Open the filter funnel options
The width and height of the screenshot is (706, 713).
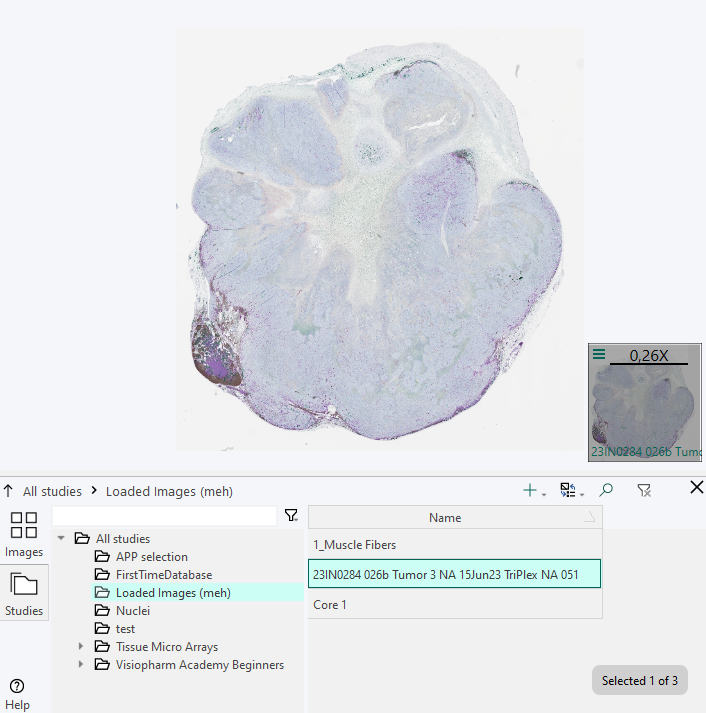point(291,516)
